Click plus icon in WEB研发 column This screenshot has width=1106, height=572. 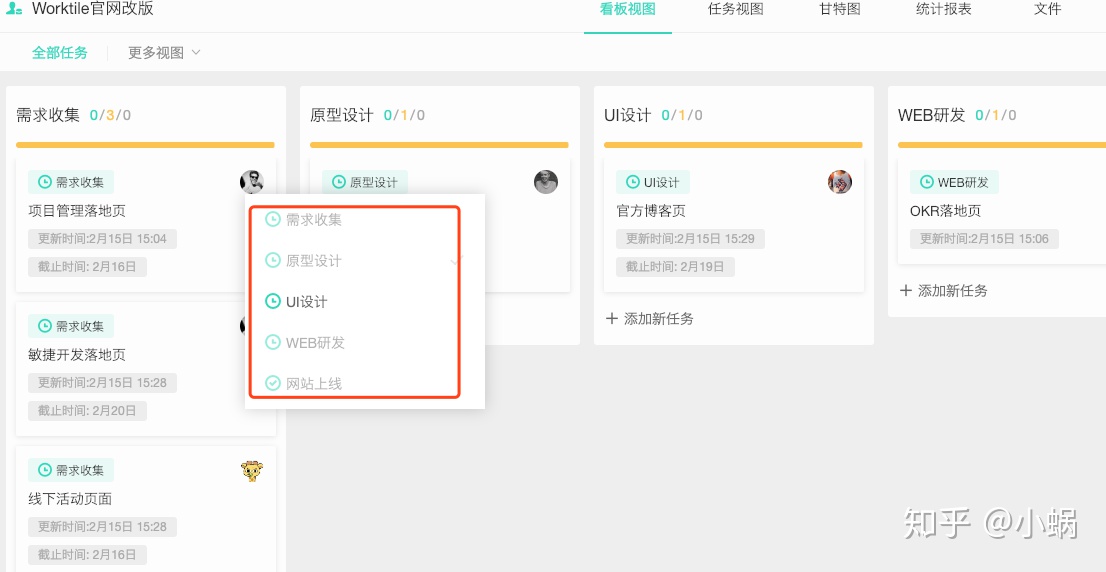[x=906, y=291]
